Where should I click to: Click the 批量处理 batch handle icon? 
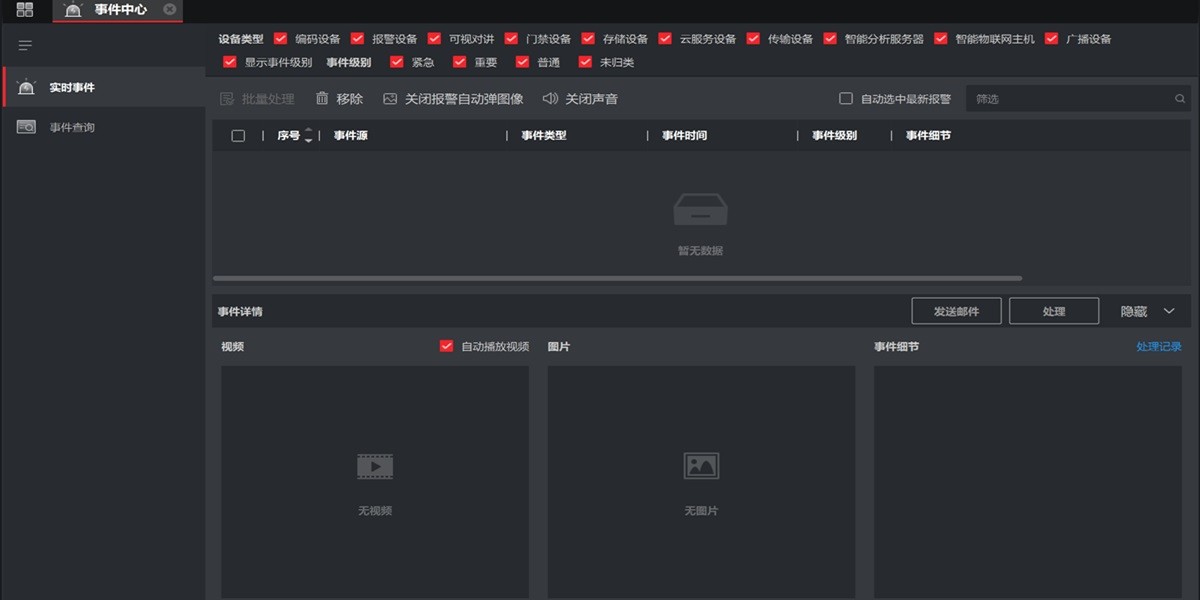click(x=226, y=99)
